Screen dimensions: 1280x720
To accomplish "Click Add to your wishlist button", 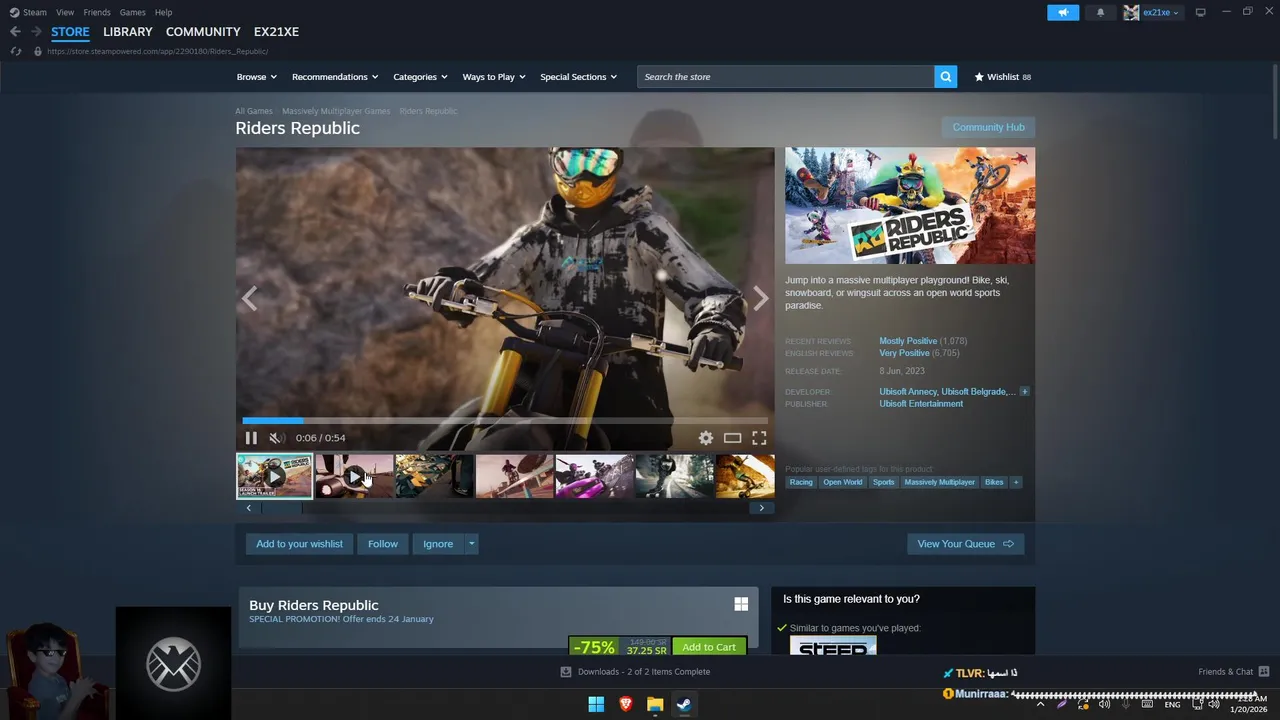I will tap(299, 544).
